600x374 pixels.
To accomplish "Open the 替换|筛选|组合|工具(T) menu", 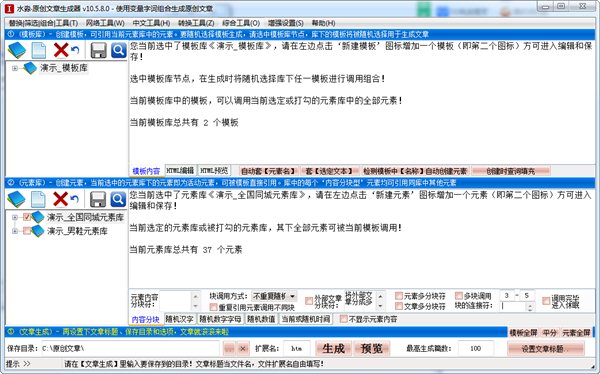I will coord(43,23).
